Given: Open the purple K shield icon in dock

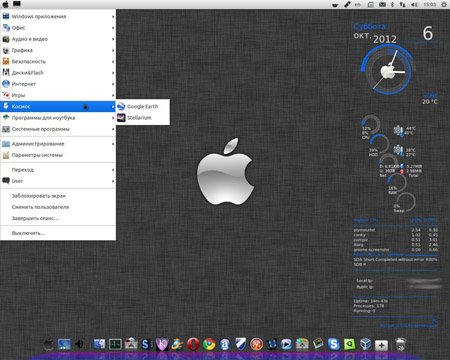Looking at the screenshot, I should click(x=162, y=344).
